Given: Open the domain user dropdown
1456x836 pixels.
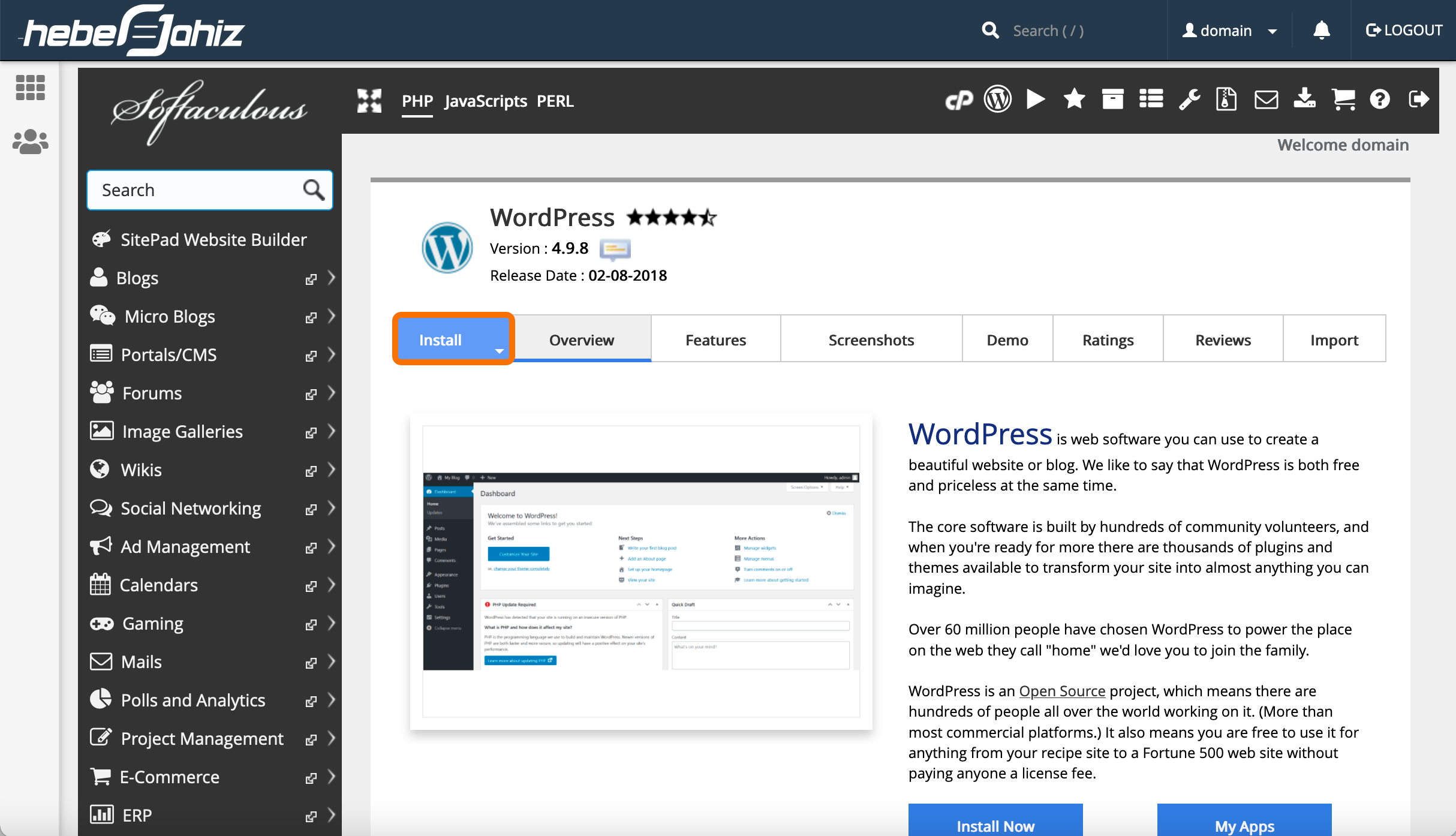Looking at the screenshot, I should (x=1229, y=31).
